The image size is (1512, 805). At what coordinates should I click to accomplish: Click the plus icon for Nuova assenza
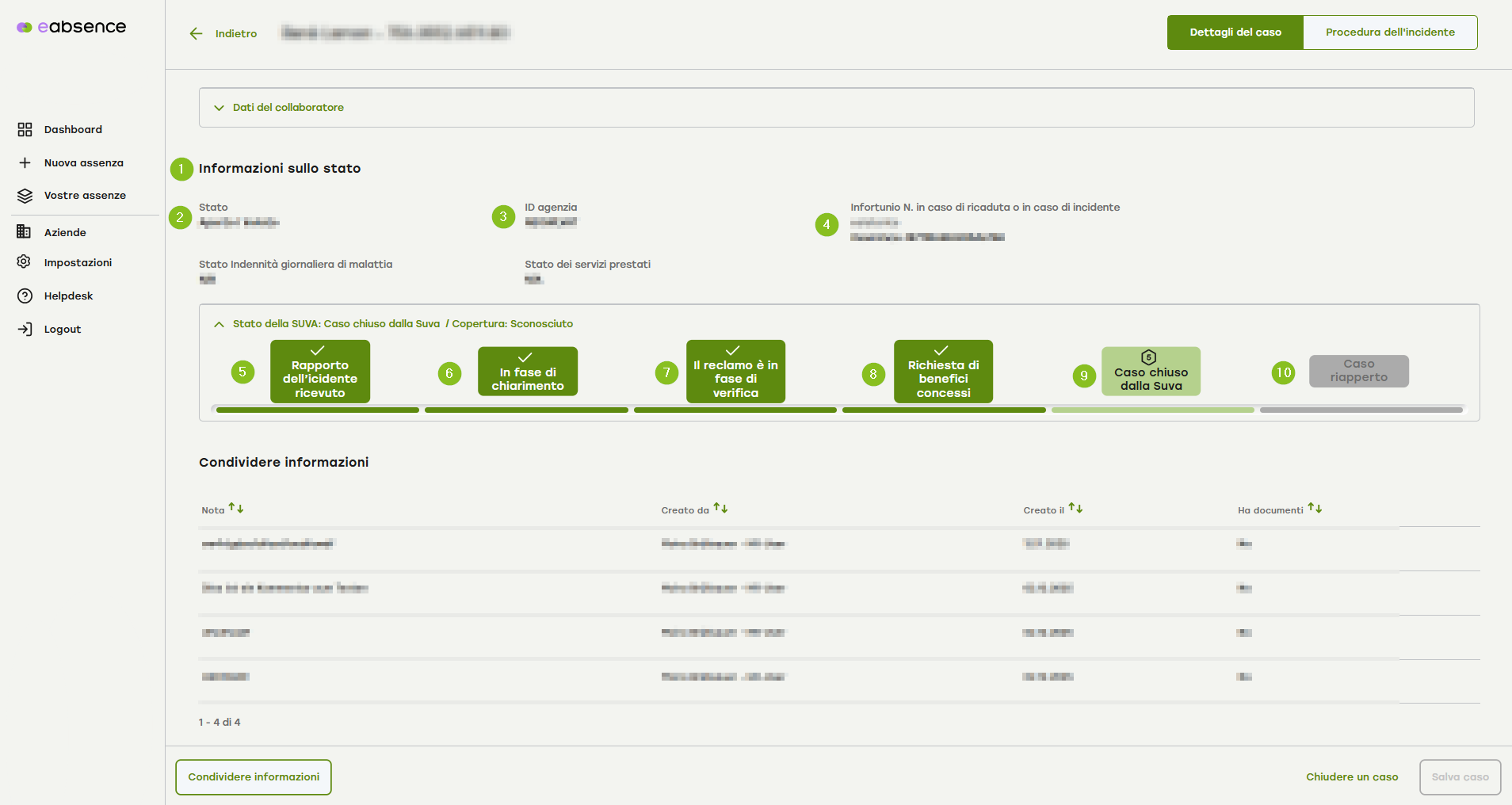[x=25, y=163]
